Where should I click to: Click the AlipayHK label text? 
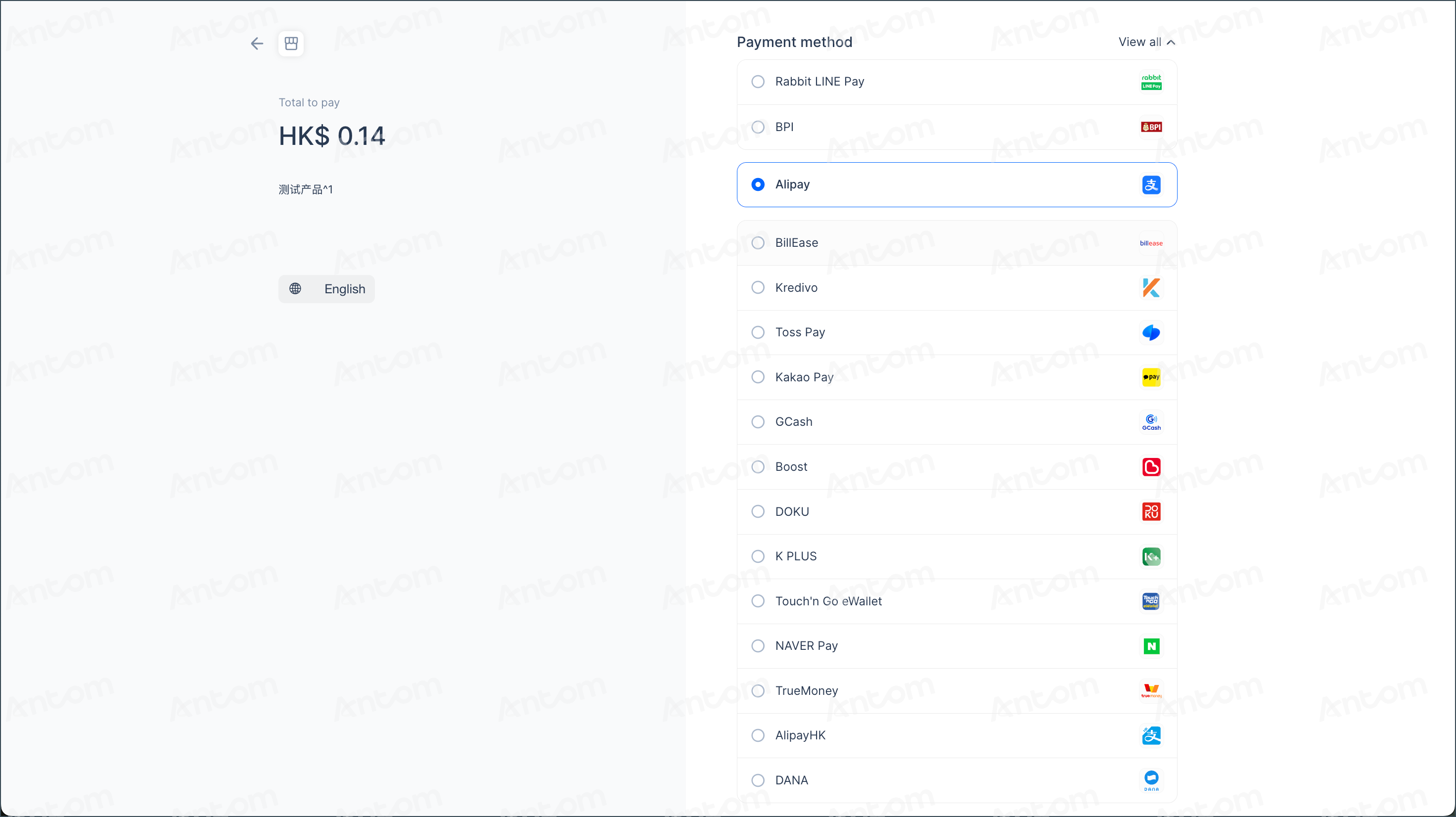(800, 735)
